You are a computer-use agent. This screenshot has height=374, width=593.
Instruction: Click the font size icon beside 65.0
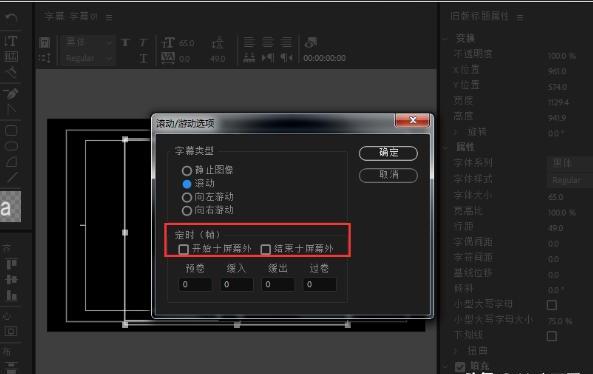click(168, 42)
